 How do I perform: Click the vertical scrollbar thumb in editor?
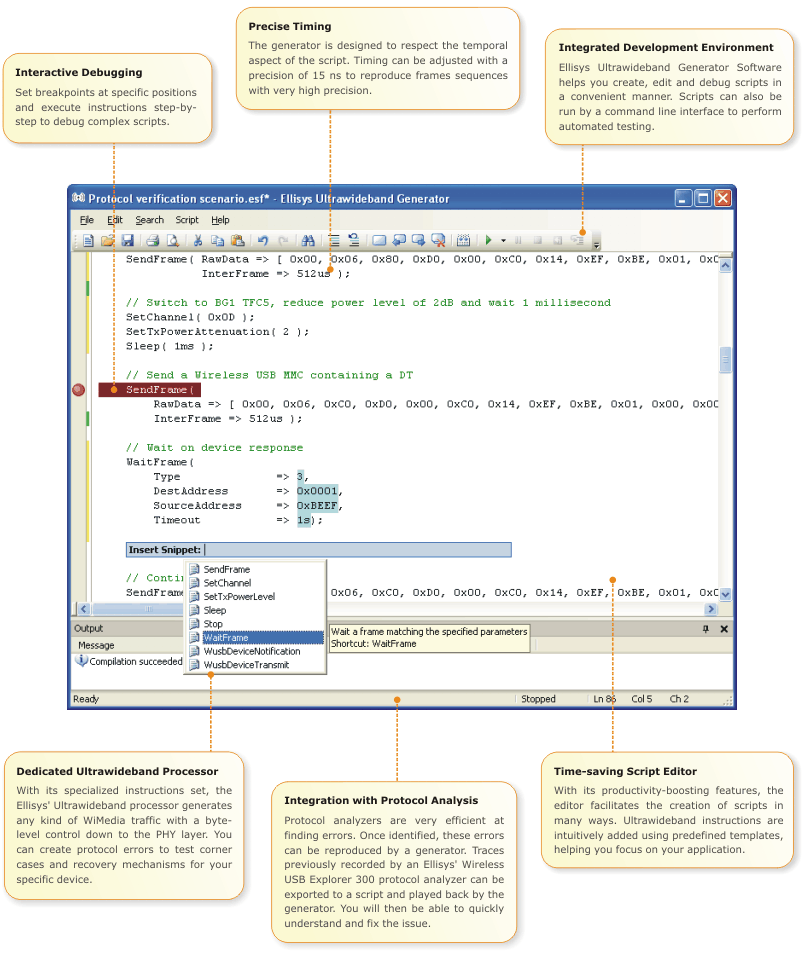tap(725, 360)
